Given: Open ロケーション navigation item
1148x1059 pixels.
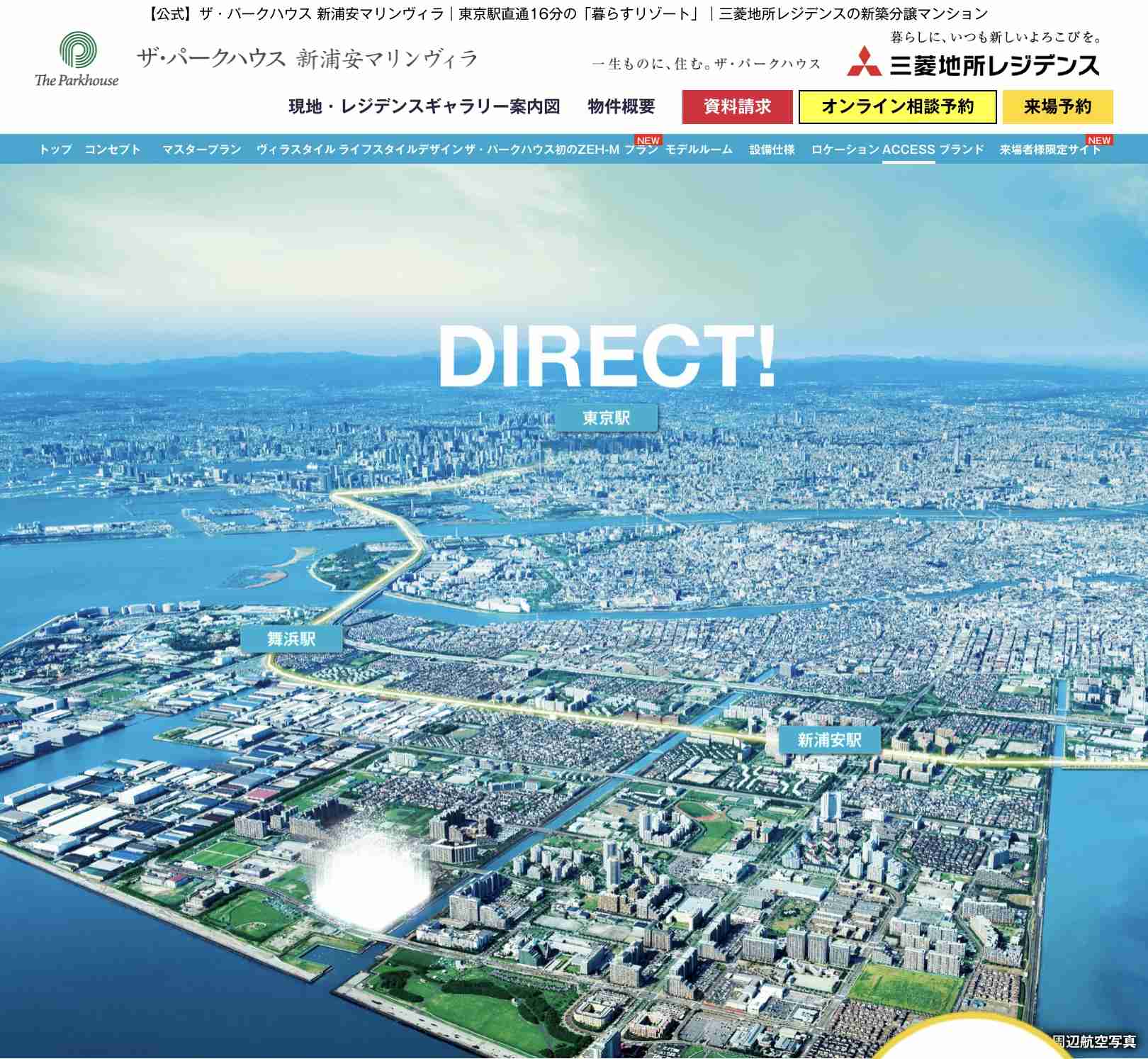Looking at the screenshot, I should click(845, 150).
